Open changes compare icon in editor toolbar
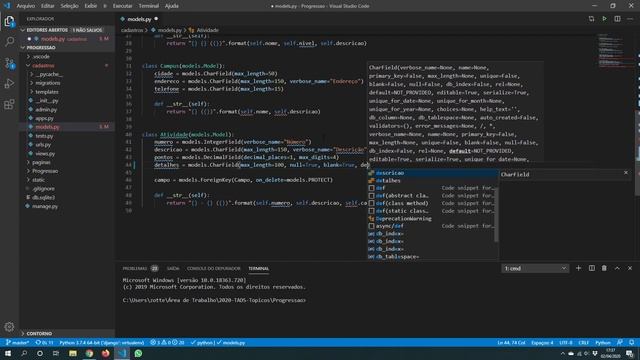 click(x=591, y=19)
